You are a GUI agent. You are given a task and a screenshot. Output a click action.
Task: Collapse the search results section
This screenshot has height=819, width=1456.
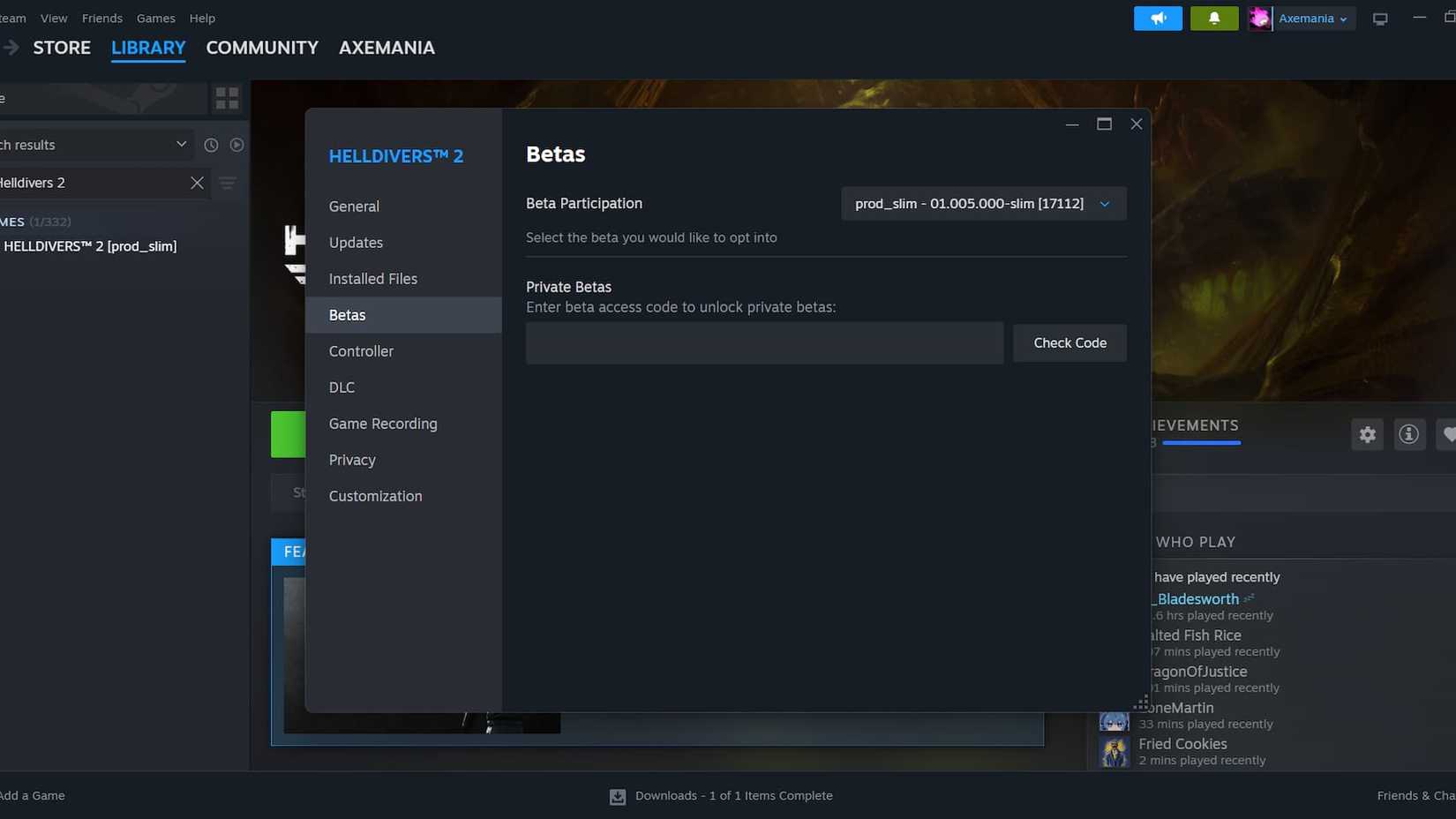coord(181,145)
